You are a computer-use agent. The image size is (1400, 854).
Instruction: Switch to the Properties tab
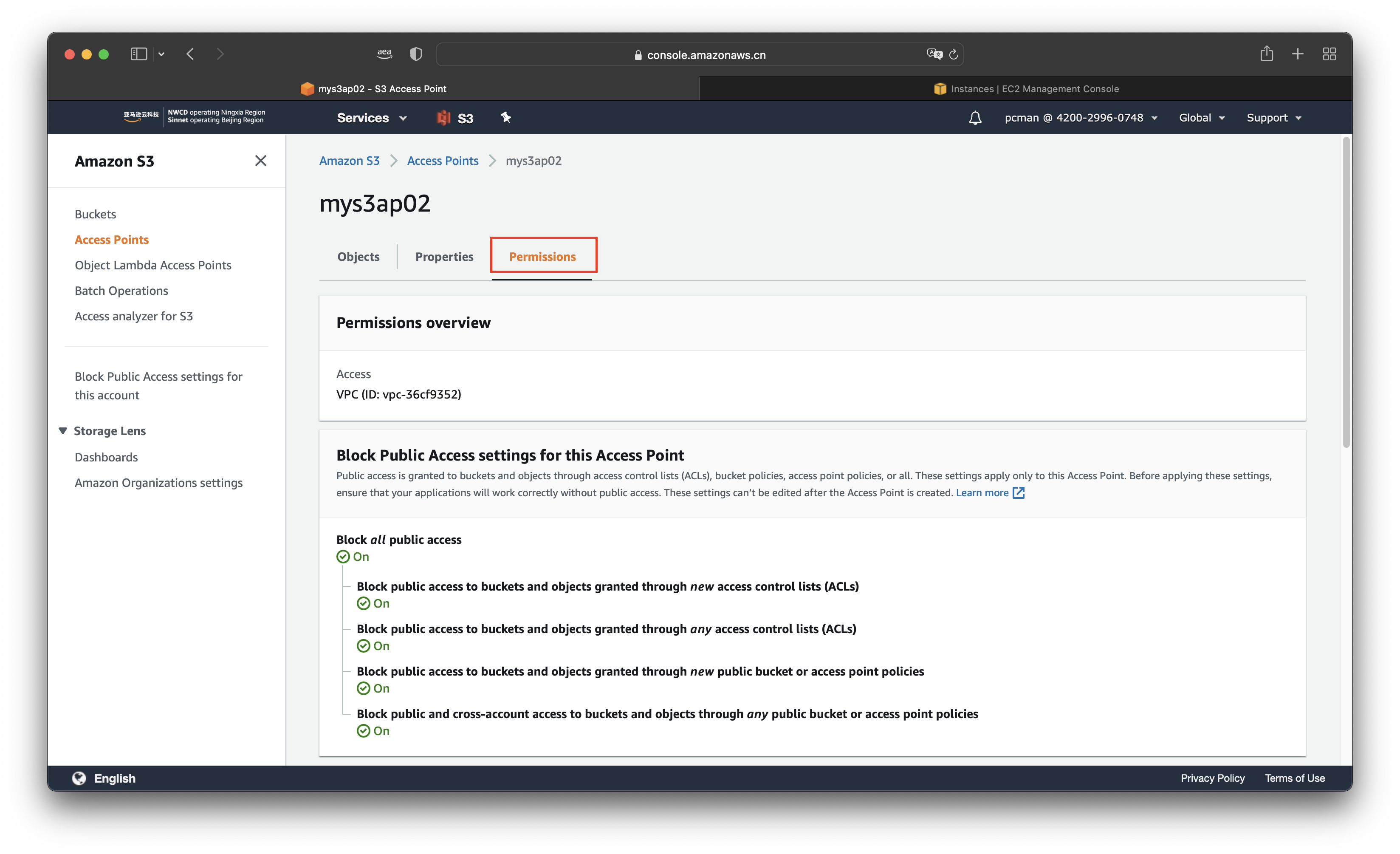[444, 257]
